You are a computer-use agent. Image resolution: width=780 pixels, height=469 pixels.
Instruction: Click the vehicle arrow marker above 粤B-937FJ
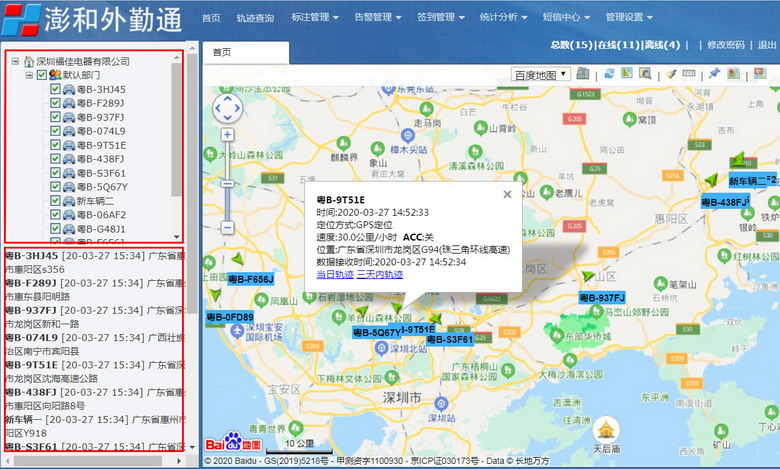[x=588, y=276]
